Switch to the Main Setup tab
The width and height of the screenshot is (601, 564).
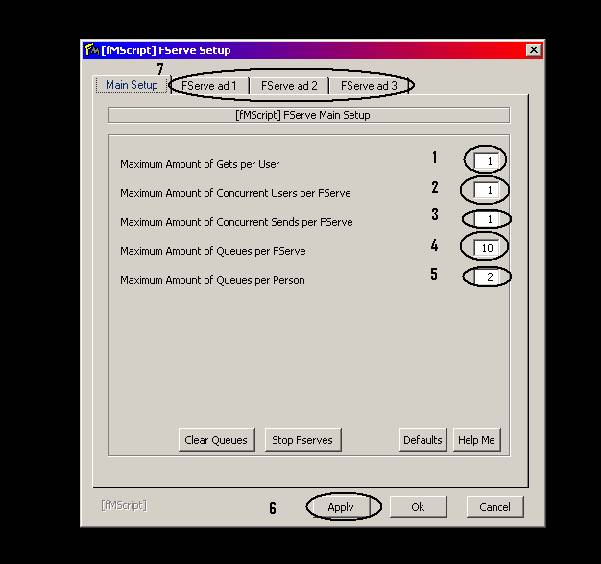[x=131, y=85]
